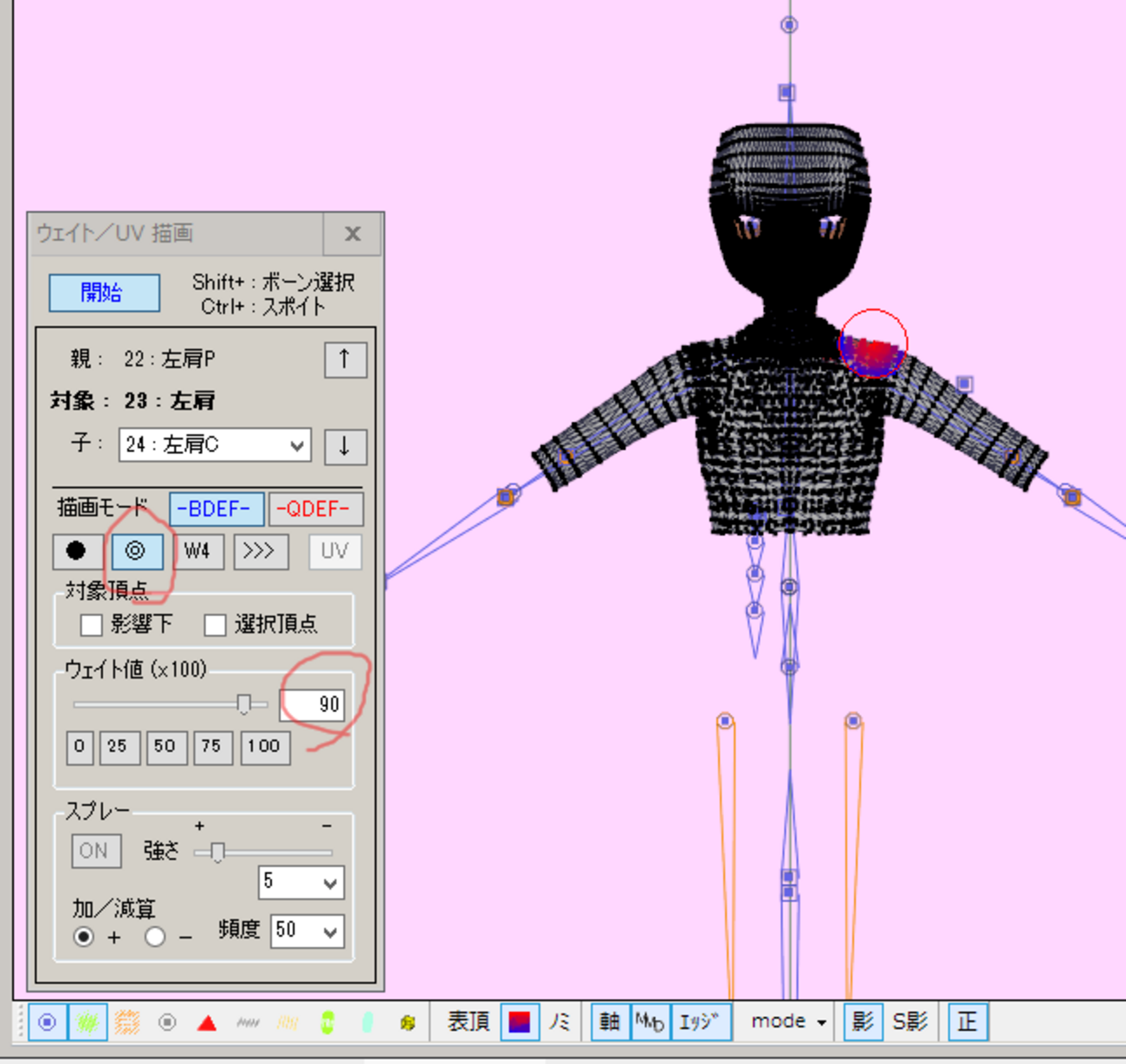Viewport: 1126px width, 1064px height.
Task: Toggle the bright green capsule display icon
Action: coord(327,1023)
